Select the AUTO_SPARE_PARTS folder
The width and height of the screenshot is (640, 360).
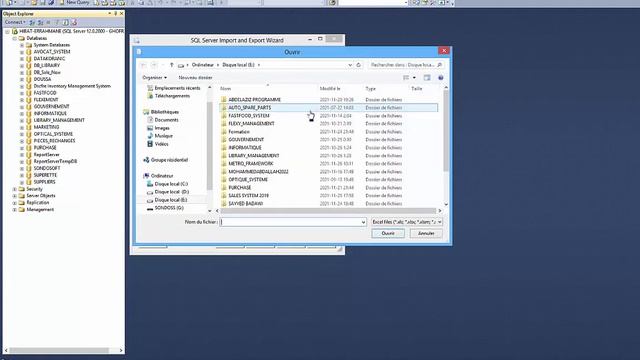click(249, 108)
